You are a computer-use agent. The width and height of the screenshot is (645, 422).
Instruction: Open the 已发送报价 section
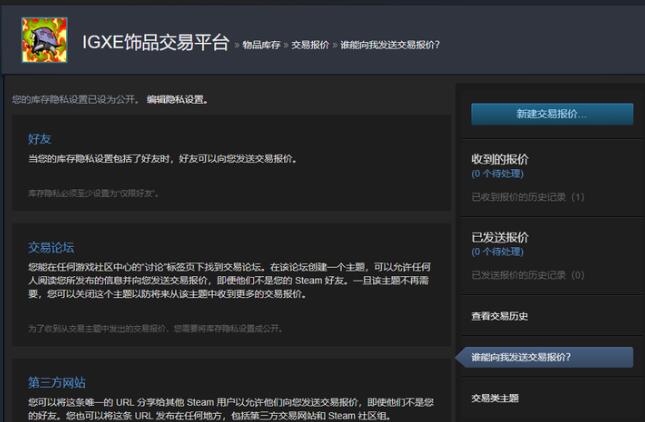(500, 237)
